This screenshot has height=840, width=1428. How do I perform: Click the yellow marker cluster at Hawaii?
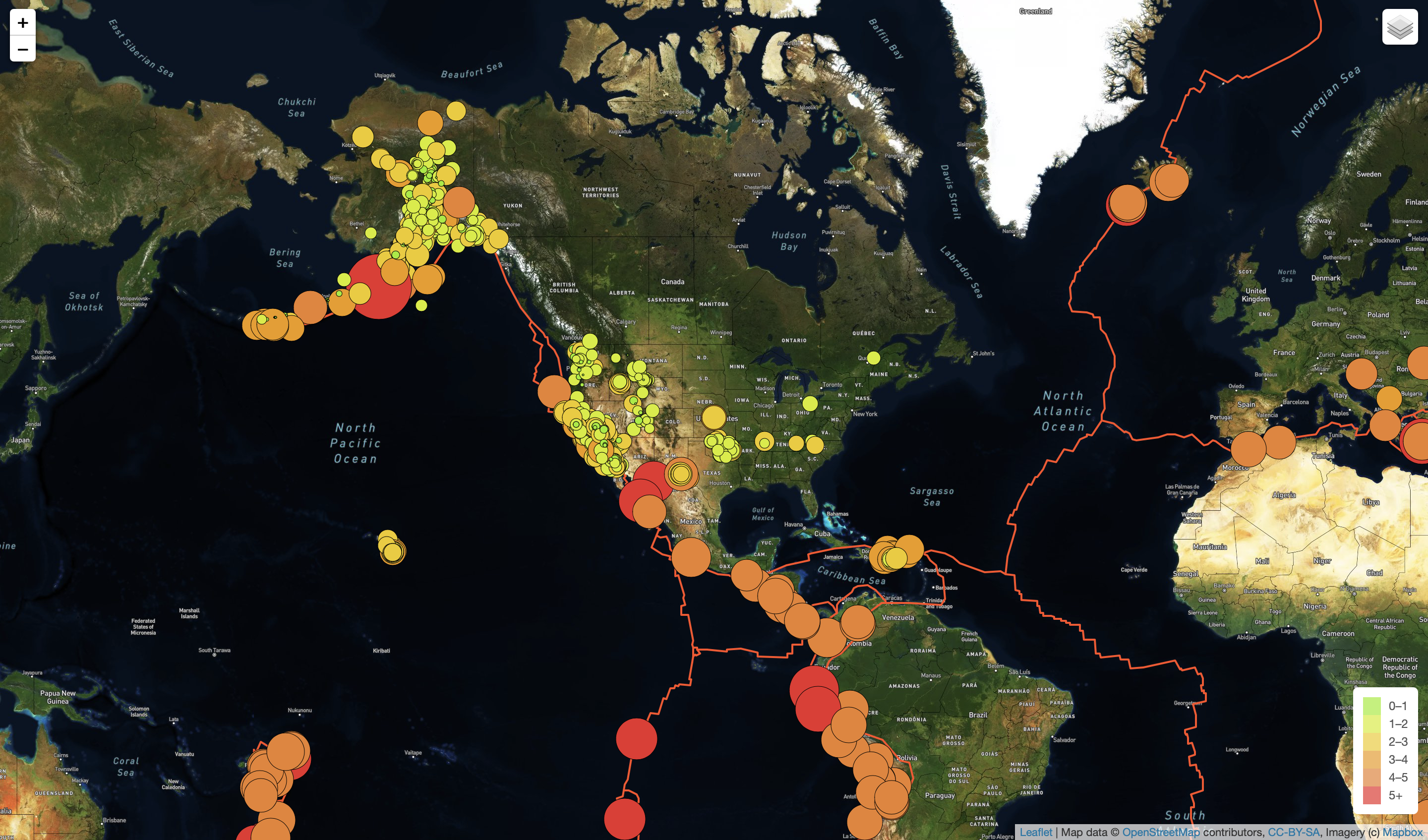tap(391, 548)
